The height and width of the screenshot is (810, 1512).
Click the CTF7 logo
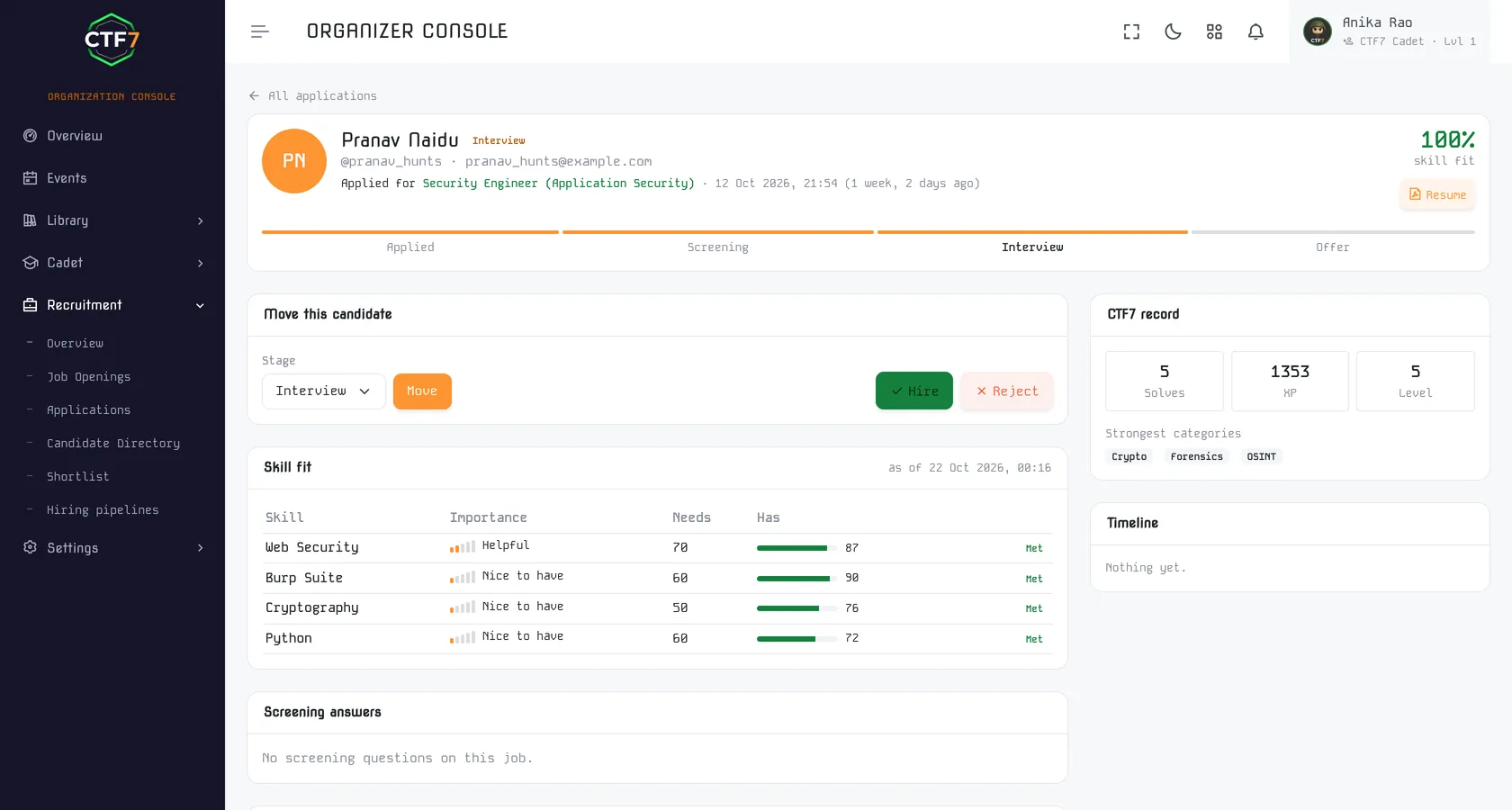(112, 40)
